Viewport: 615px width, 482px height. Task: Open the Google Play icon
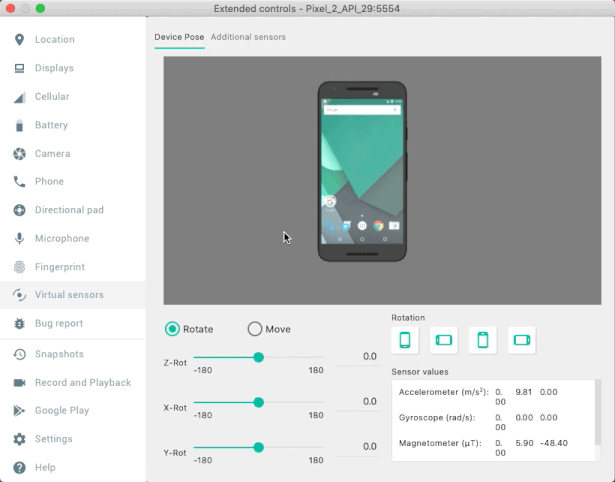tap(19, 411)
